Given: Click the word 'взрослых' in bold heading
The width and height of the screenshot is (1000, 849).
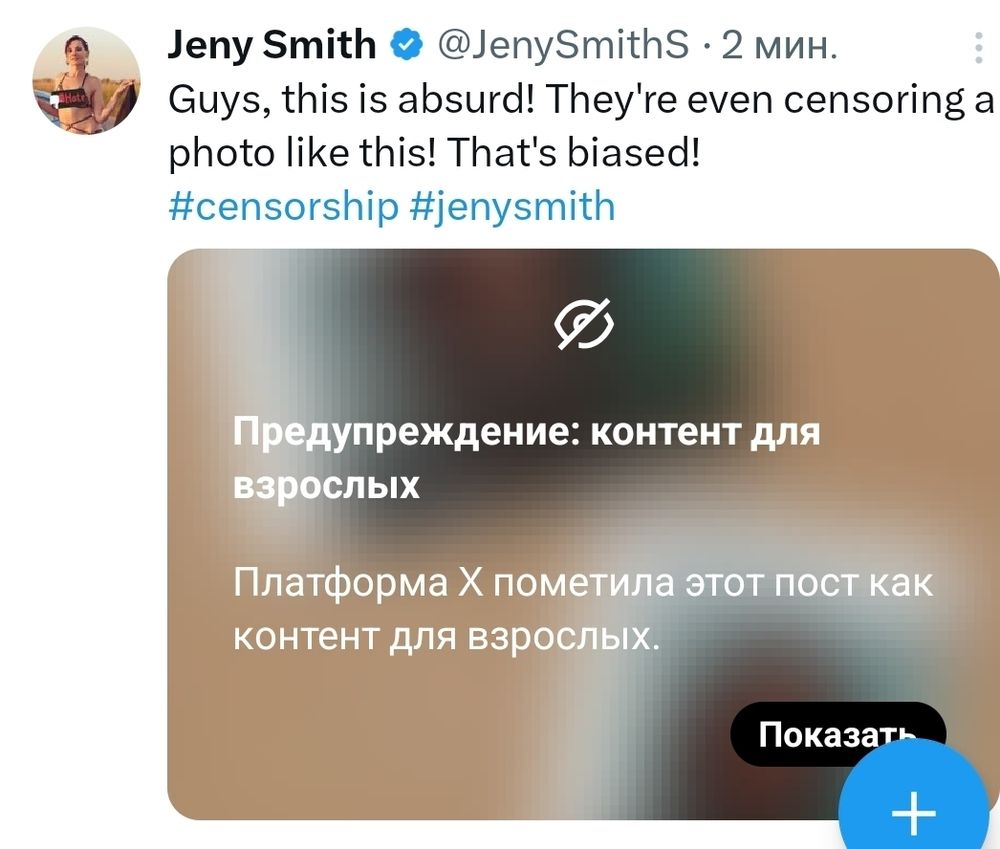Looking at the screenshot, I should tap(326, 486).
